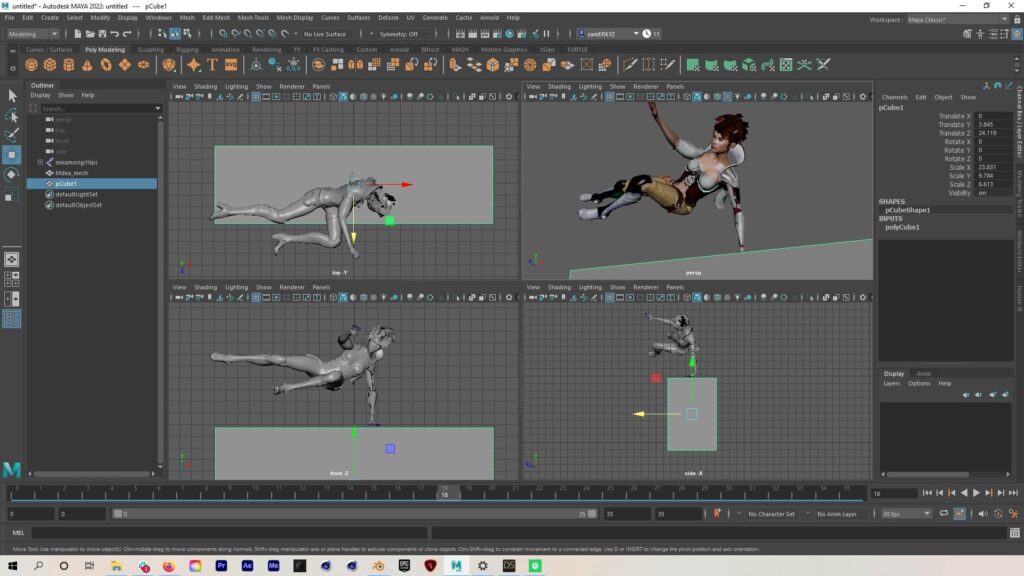This screenshot has width=1024, height=576.
Task: Click the Layers menu in layer editor
Action: pos(891,383)
